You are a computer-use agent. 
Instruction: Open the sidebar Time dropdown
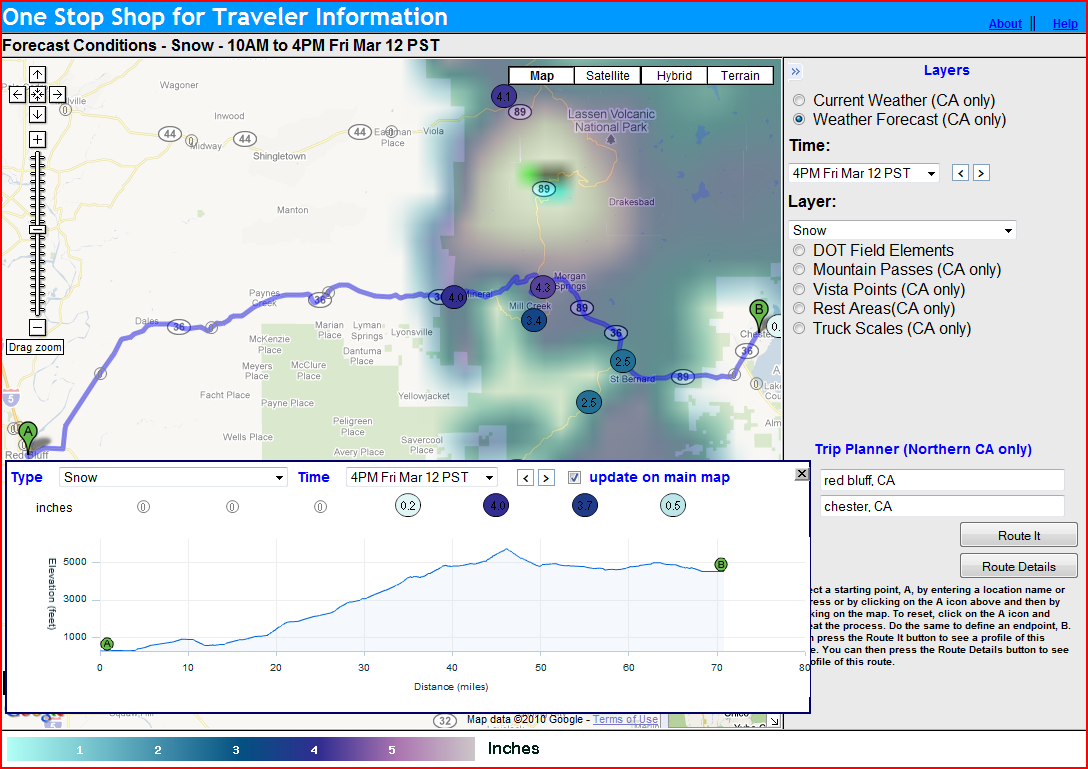864,173
